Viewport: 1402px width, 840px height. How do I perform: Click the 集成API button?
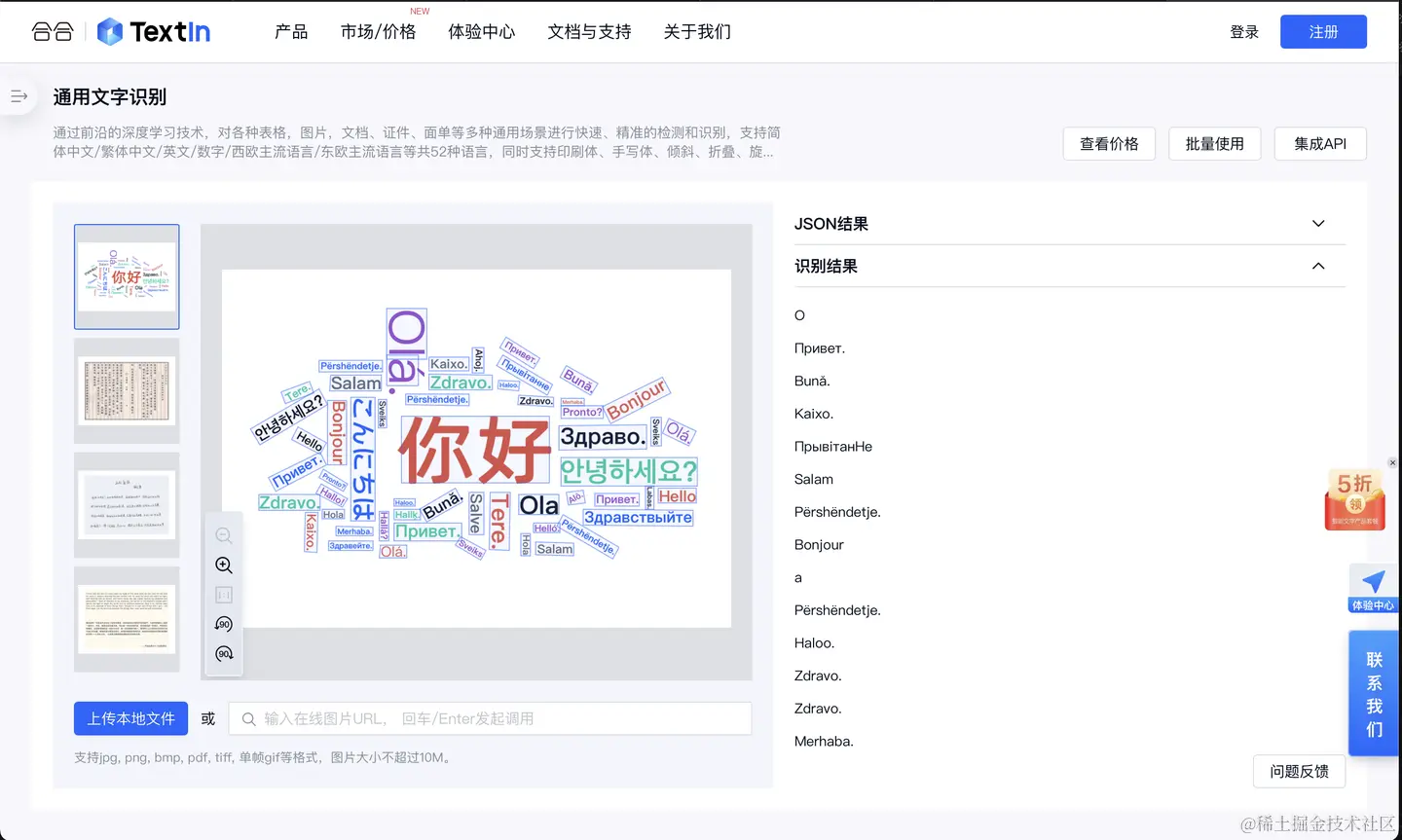pyautogui.click(x=1320, y=144)
